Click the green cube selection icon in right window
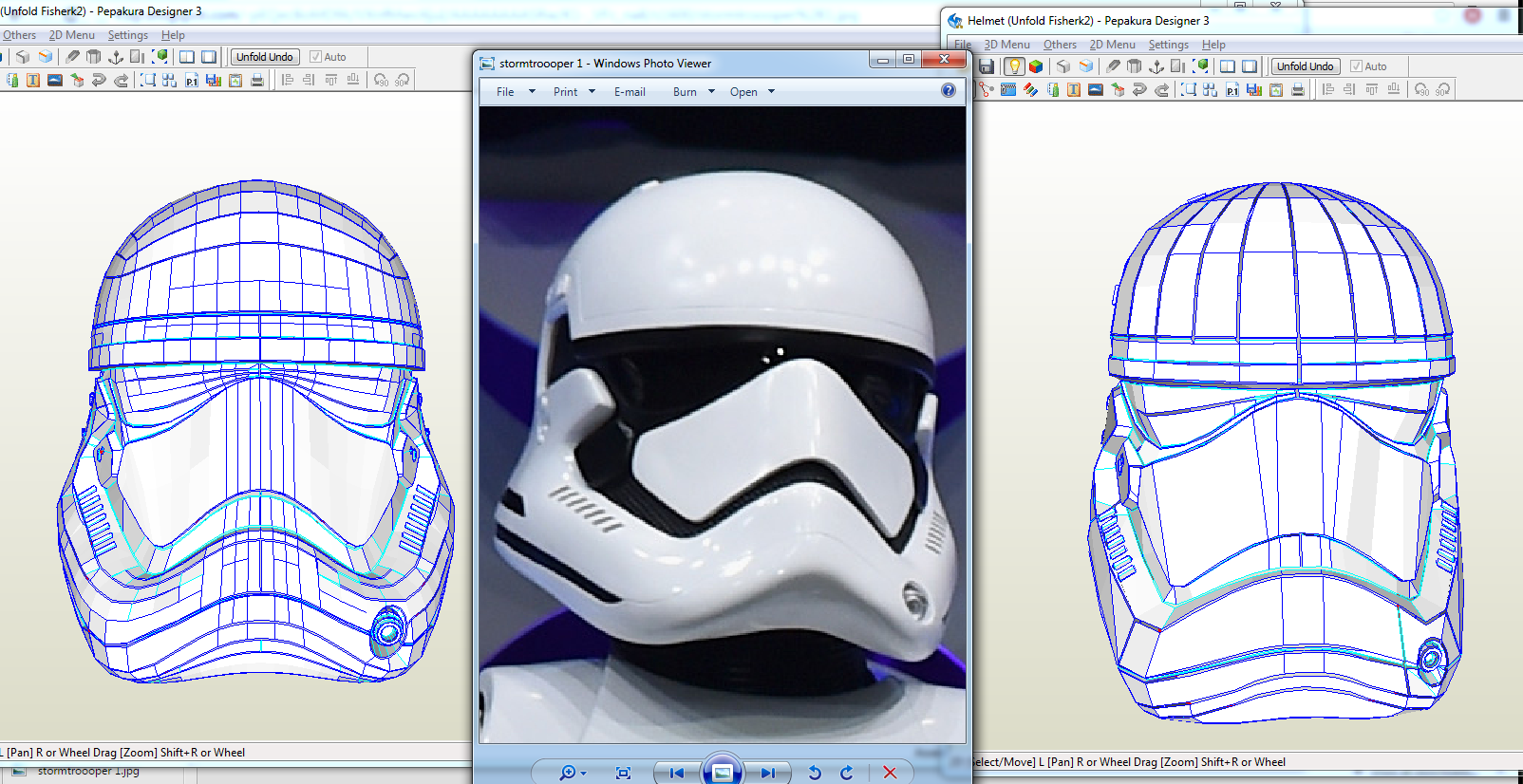The width and height of the screenshot is (1523, 784). tap(1201, 66)
